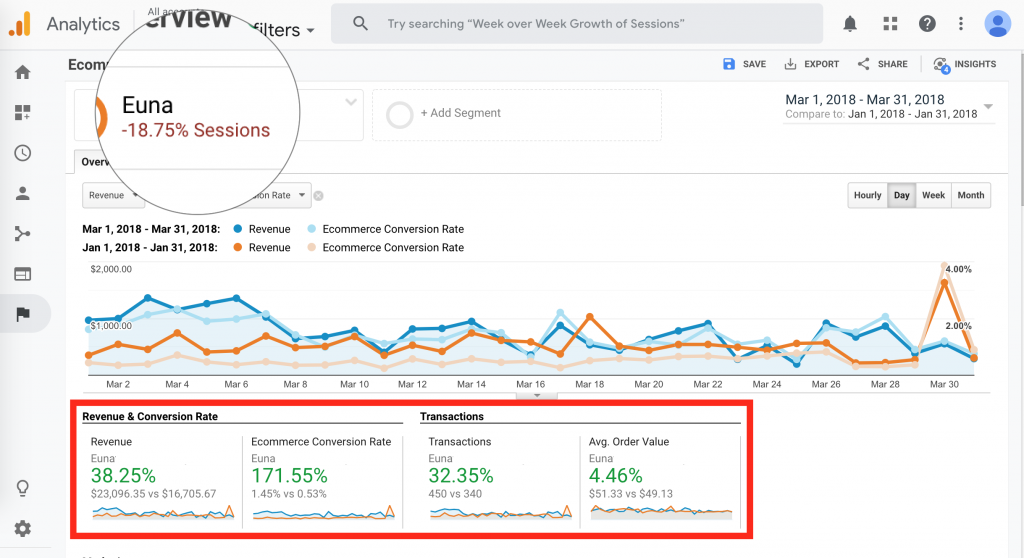Open the filters view selector dropdown
The image size is (1024, 558).
(284, 30)
